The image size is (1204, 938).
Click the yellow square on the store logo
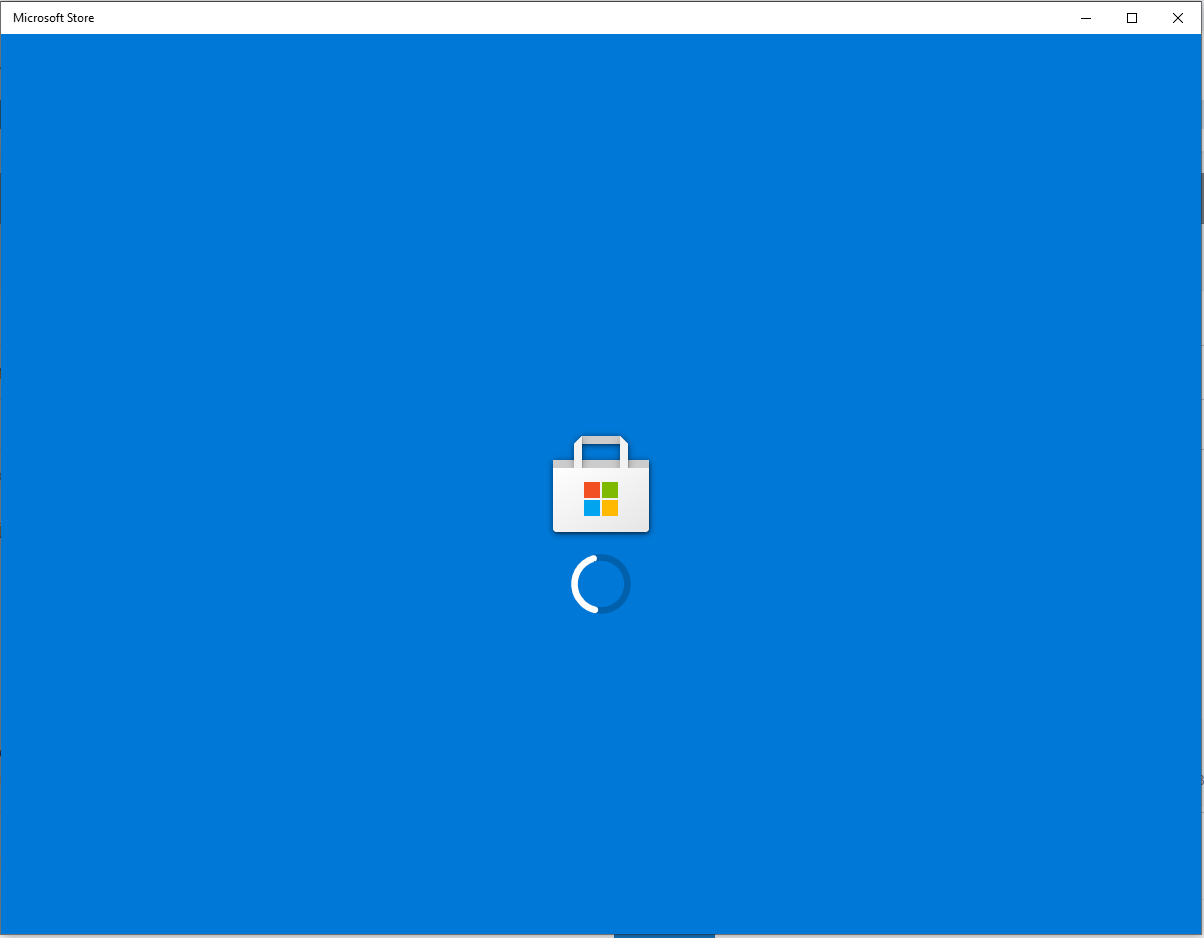coord(610,508)
